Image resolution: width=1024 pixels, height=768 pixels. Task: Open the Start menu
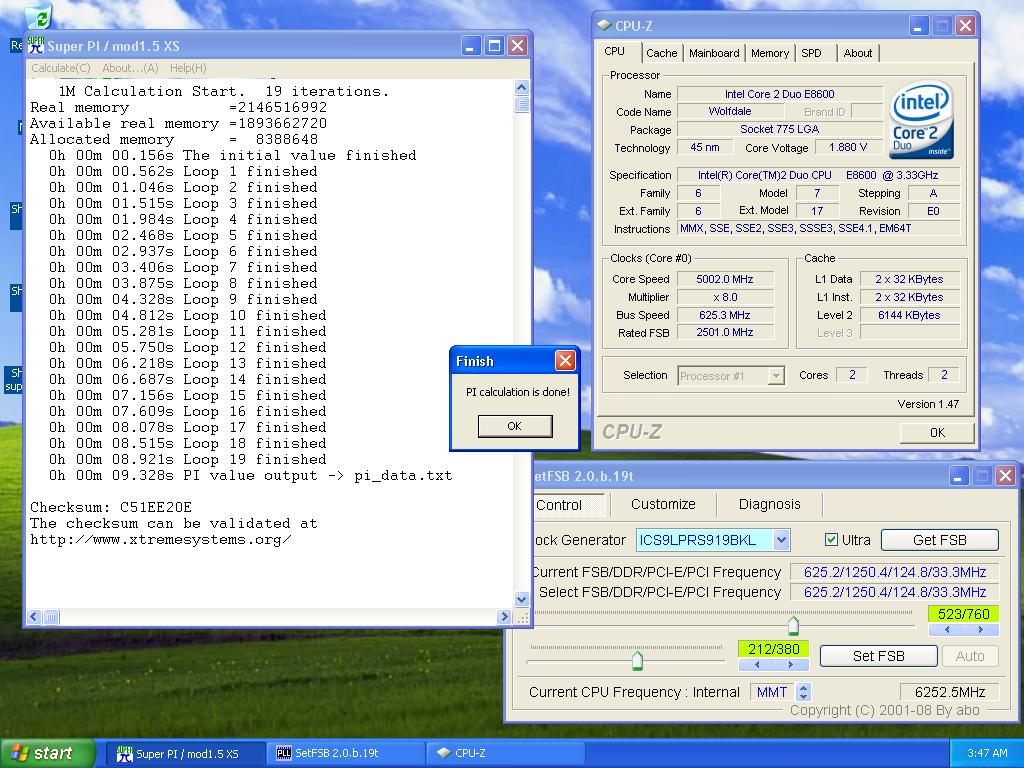point(46,753)
